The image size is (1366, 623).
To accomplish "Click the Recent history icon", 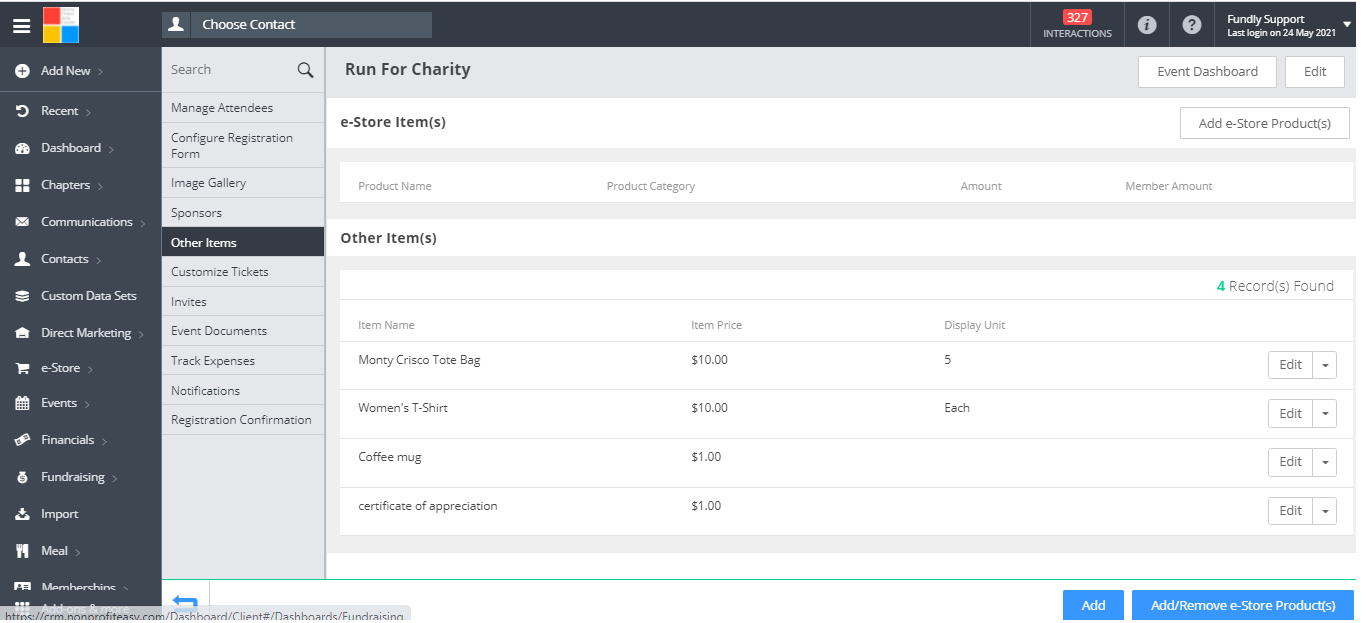I will [22, 111].
